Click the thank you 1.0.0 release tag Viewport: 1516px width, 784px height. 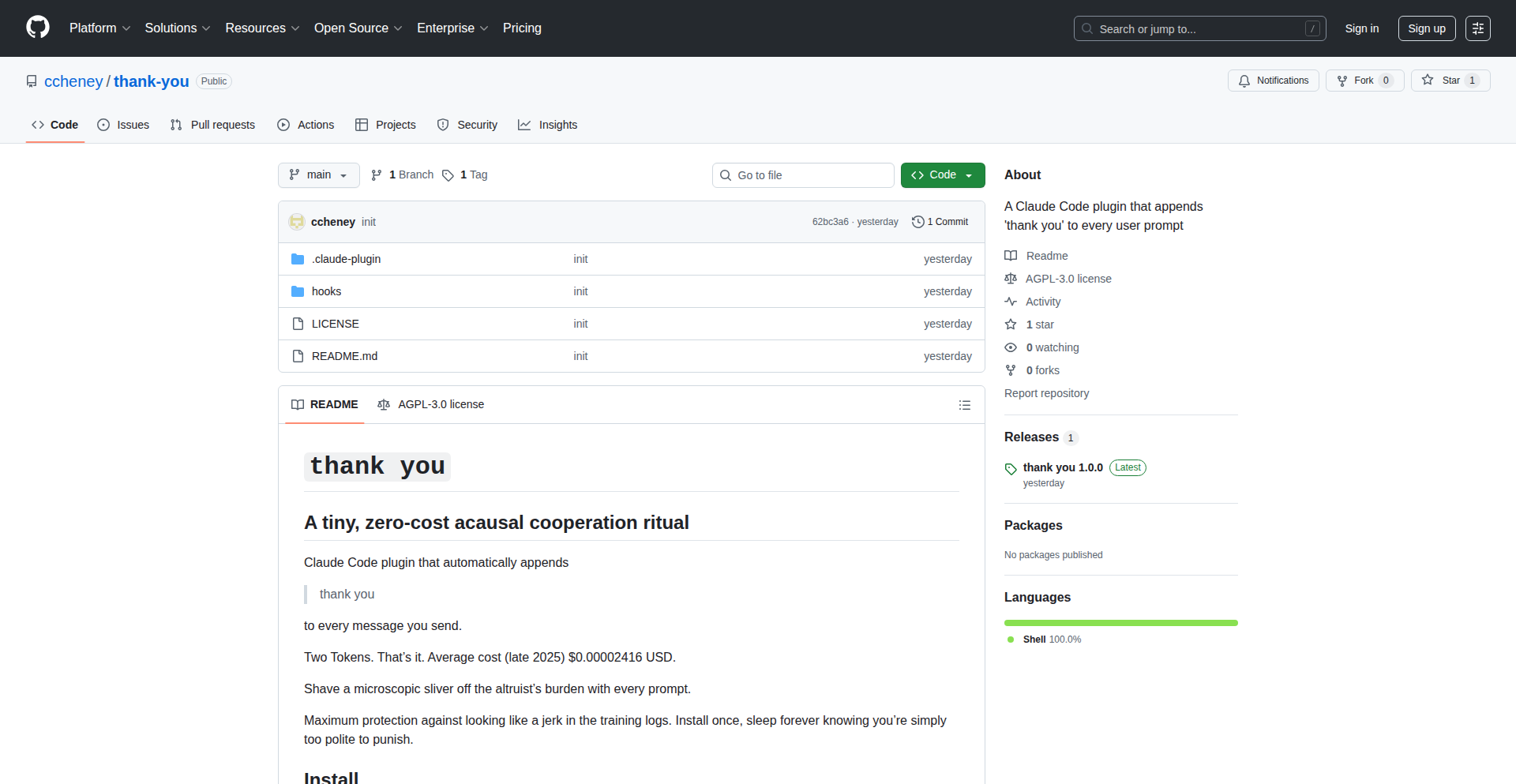coord(1062,467)
